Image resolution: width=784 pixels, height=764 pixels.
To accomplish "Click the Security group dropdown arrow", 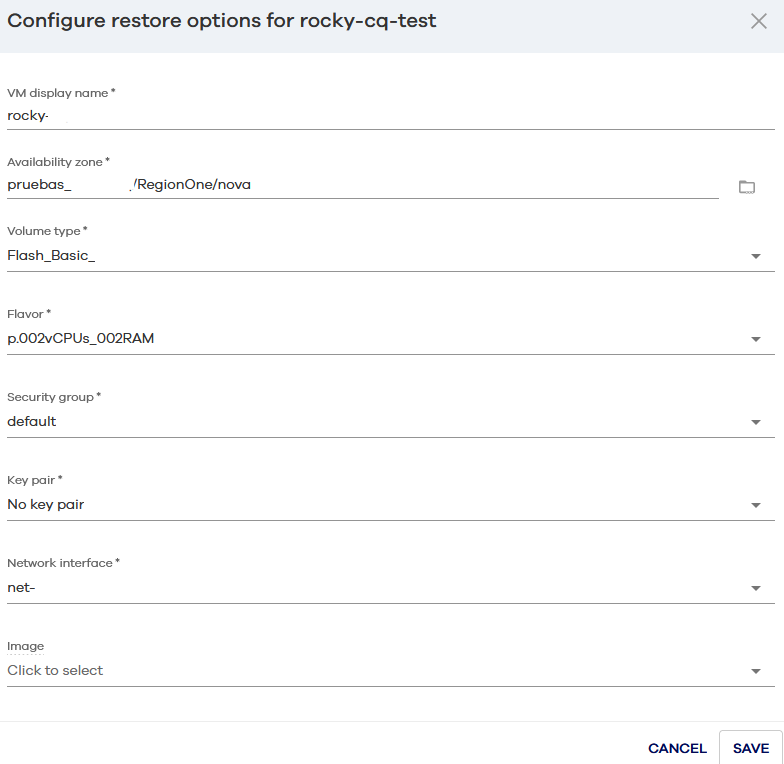I will point(756,422).
